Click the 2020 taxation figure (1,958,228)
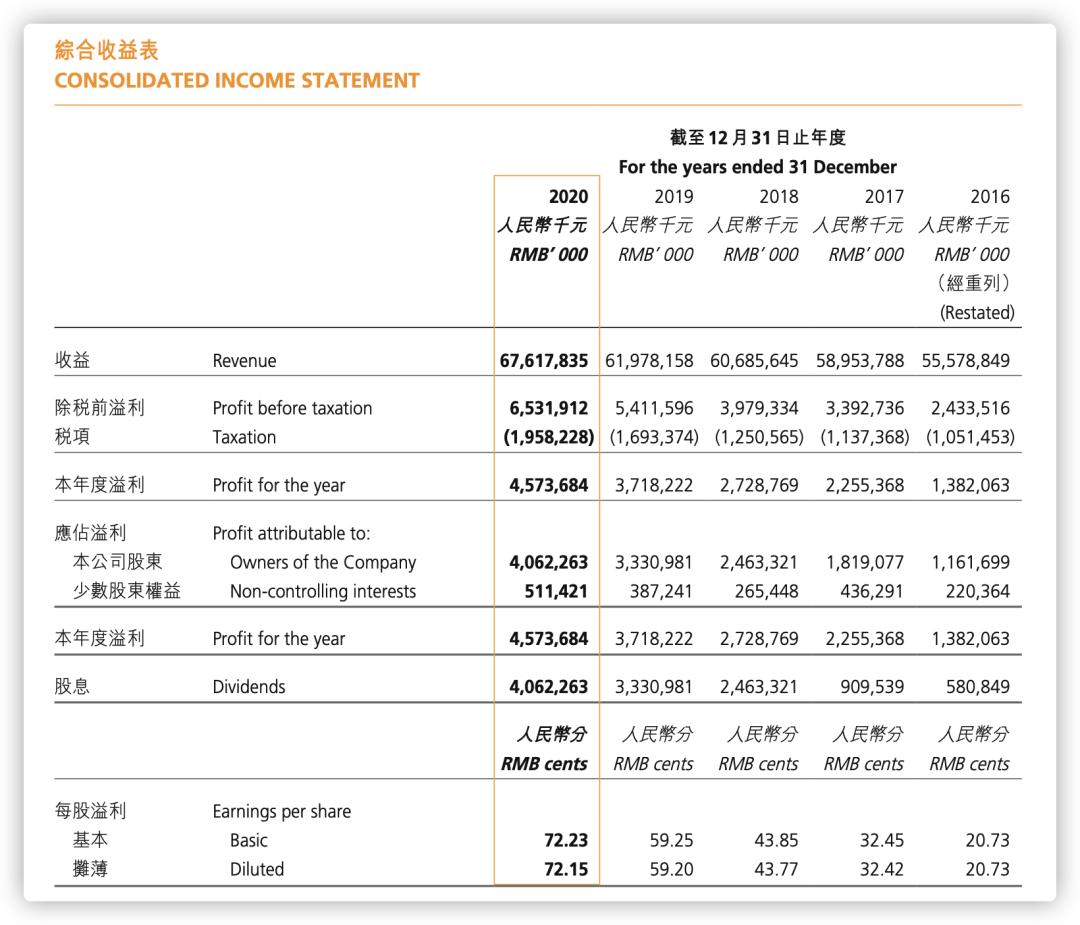 click(547, 437)
